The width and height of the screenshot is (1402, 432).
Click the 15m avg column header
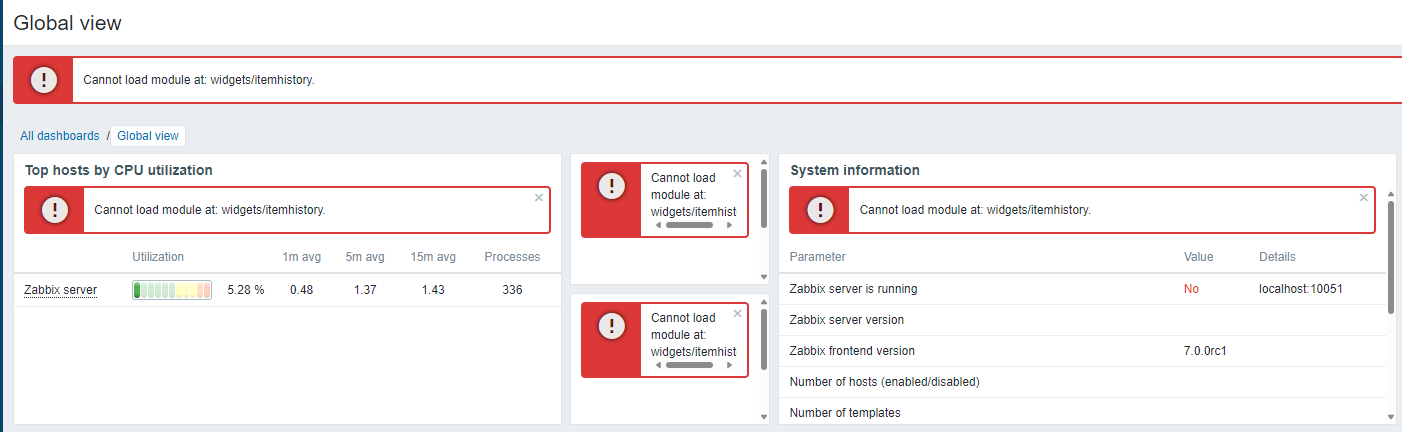[x=433, y=257]
